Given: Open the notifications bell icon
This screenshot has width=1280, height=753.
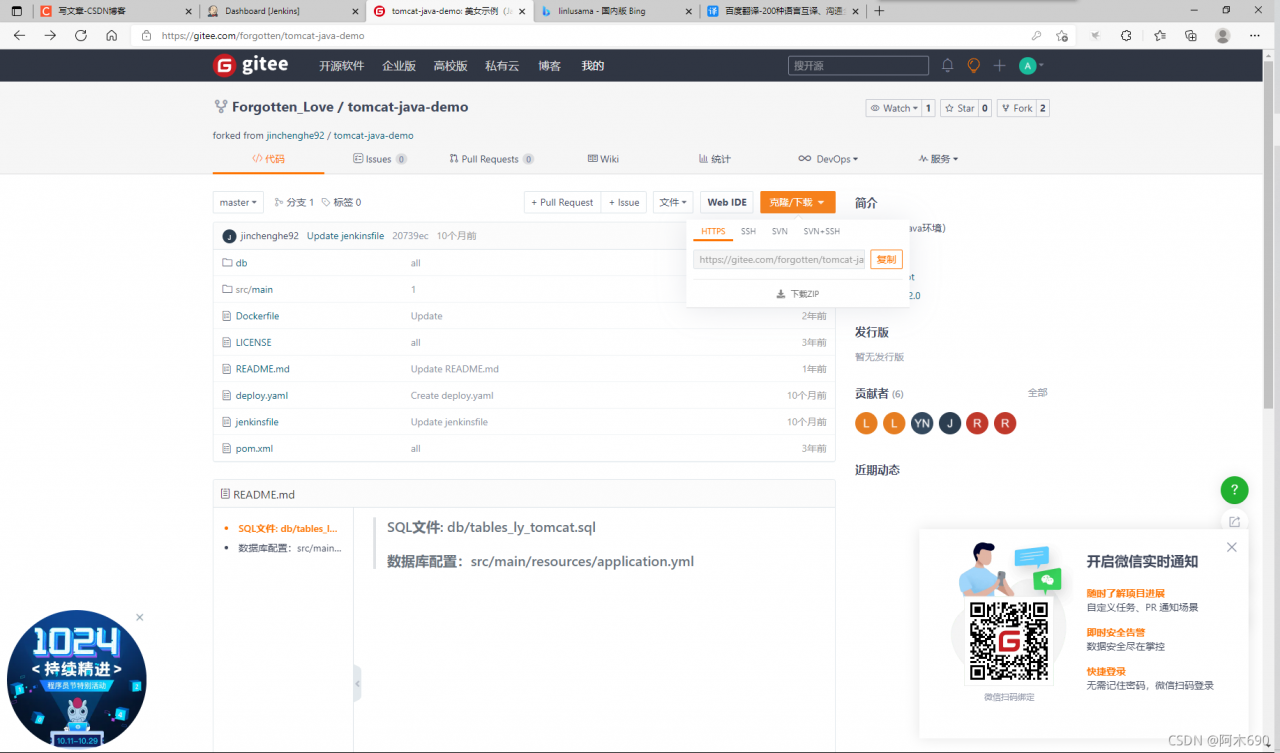Looking at the screenshot, I should 947,65.
